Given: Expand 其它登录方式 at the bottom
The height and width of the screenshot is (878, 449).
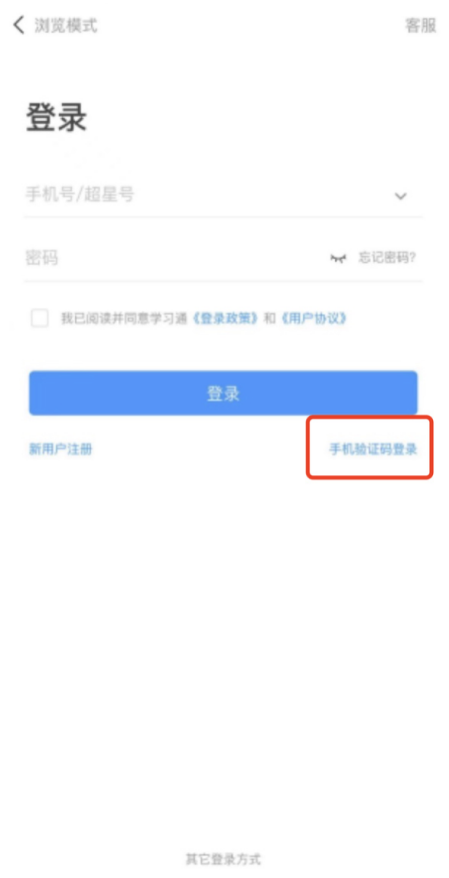Looking at the screenshot, I should [x=223, y=859].
